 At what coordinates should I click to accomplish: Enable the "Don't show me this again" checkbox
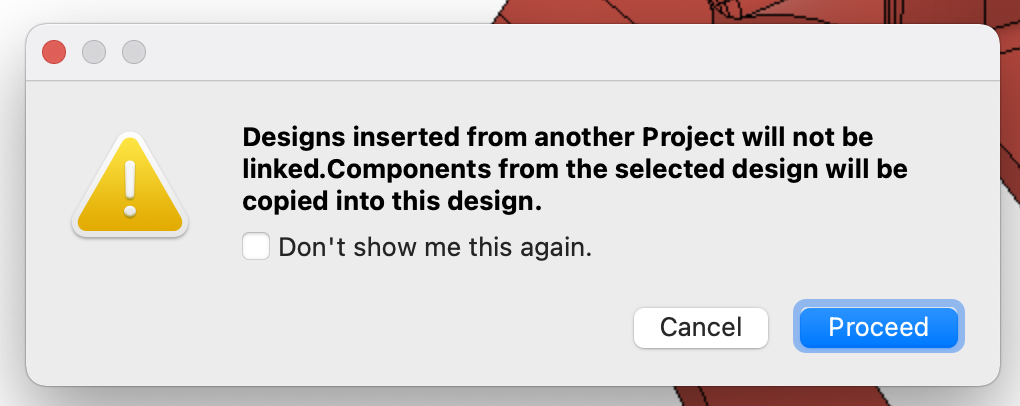pyautogui.click(x=256, y=247)
